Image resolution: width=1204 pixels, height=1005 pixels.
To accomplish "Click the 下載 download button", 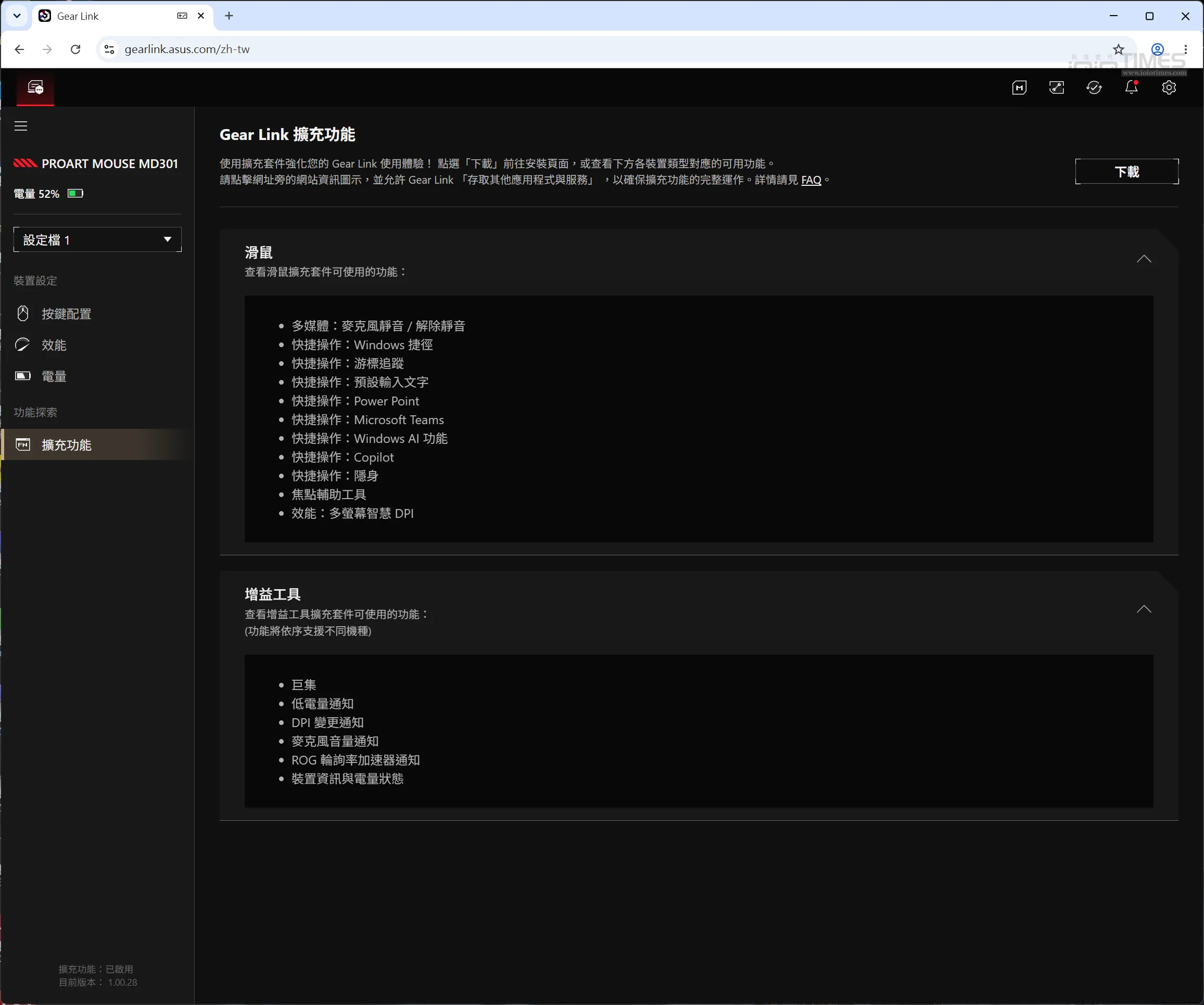I will [1126, 171].
